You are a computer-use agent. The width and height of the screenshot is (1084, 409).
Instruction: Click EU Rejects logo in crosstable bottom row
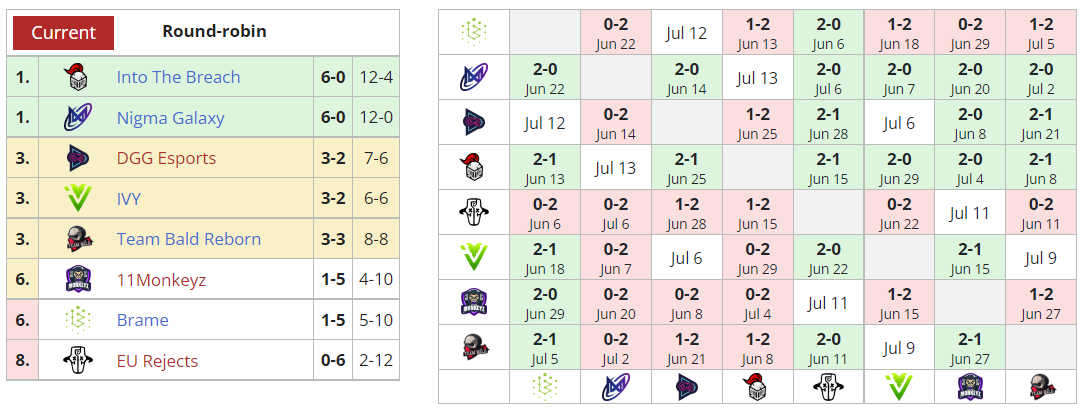click(828, 387)
